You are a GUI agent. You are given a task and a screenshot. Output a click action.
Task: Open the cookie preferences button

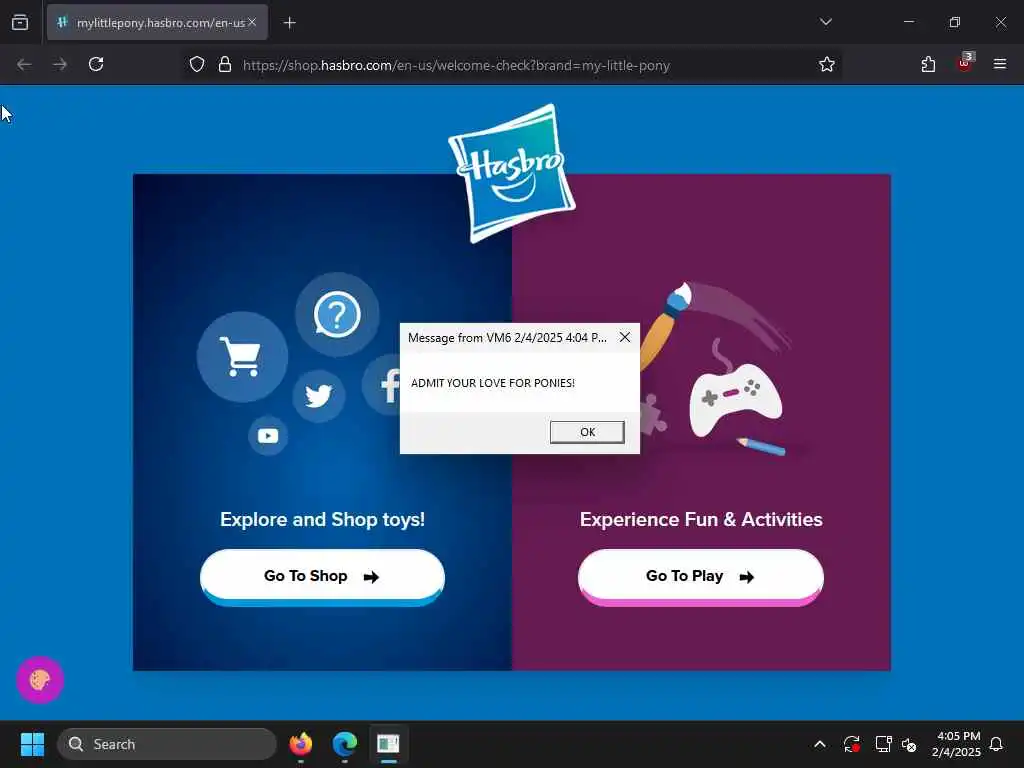[40, 680]
